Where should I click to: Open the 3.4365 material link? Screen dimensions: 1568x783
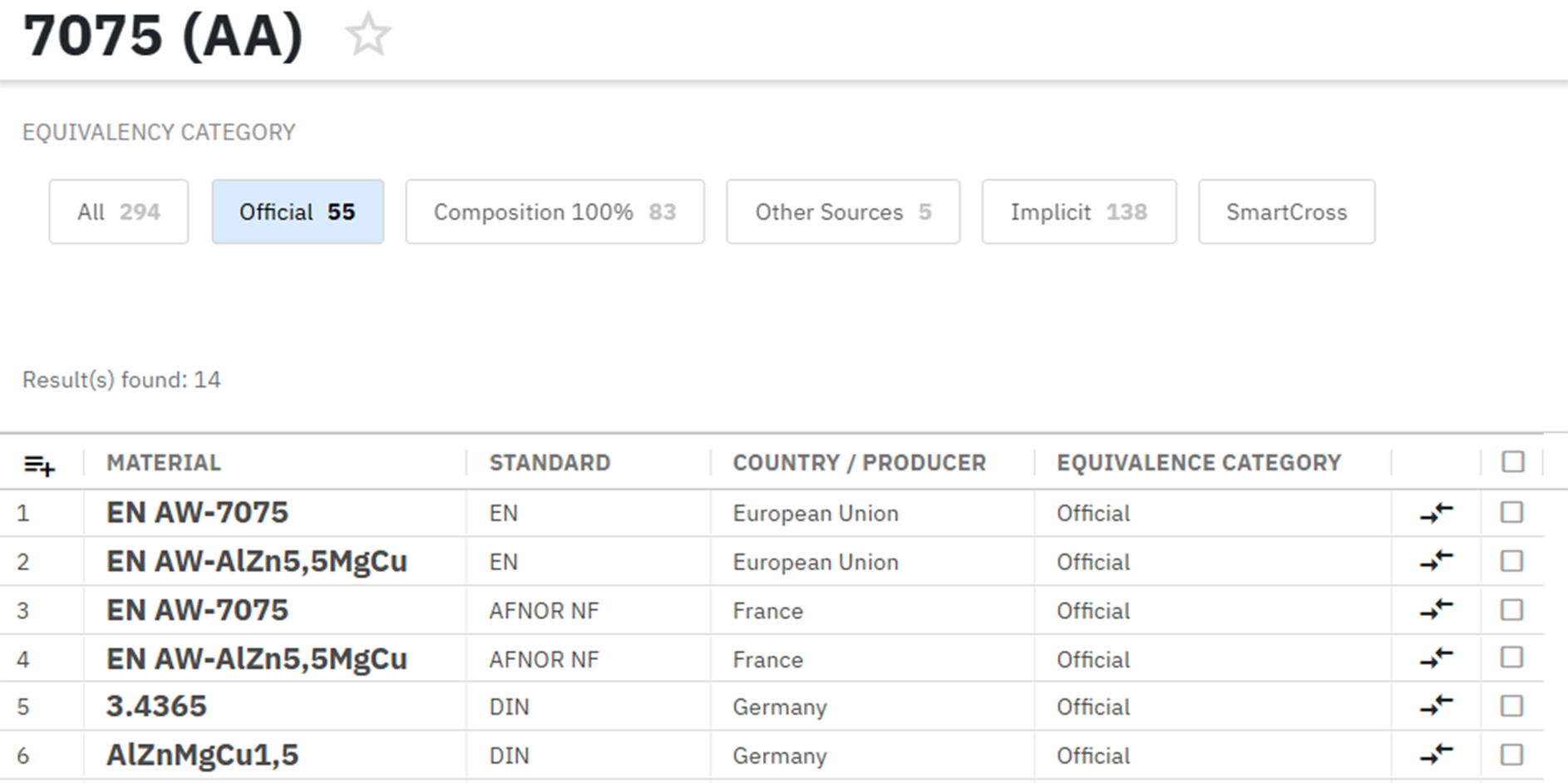(156, 707)
